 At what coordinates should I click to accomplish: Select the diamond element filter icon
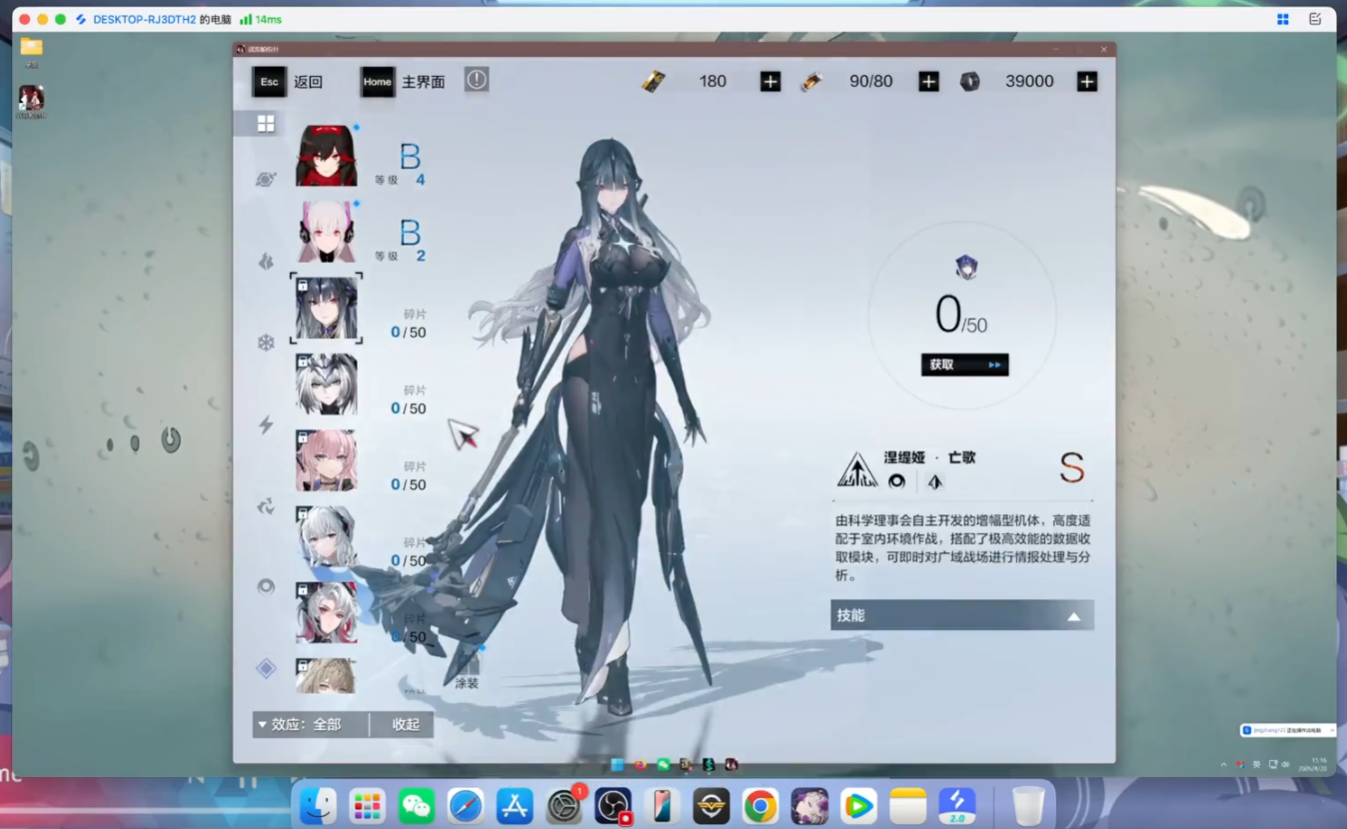tap(266, 668)
